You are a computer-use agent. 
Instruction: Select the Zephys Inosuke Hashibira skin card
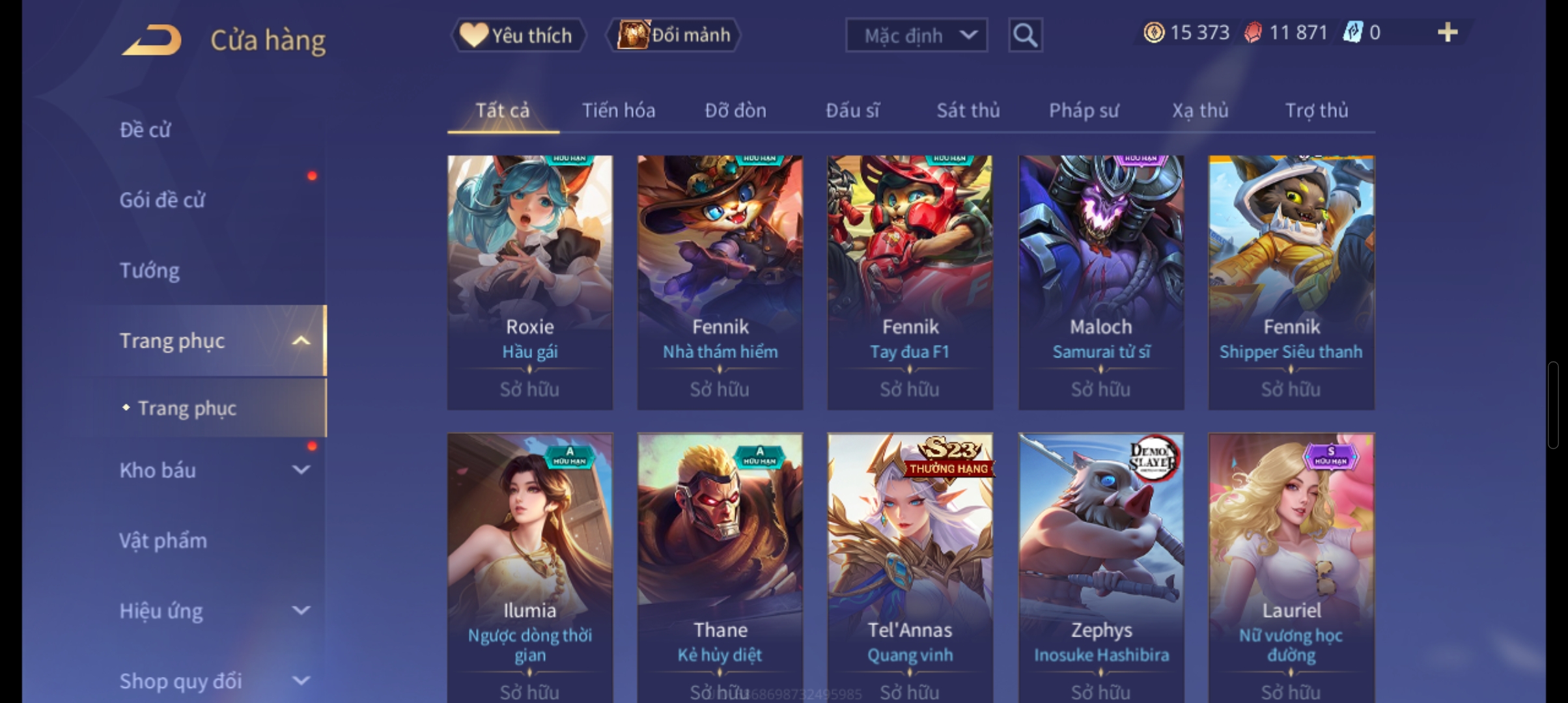tap(1101, 568)
